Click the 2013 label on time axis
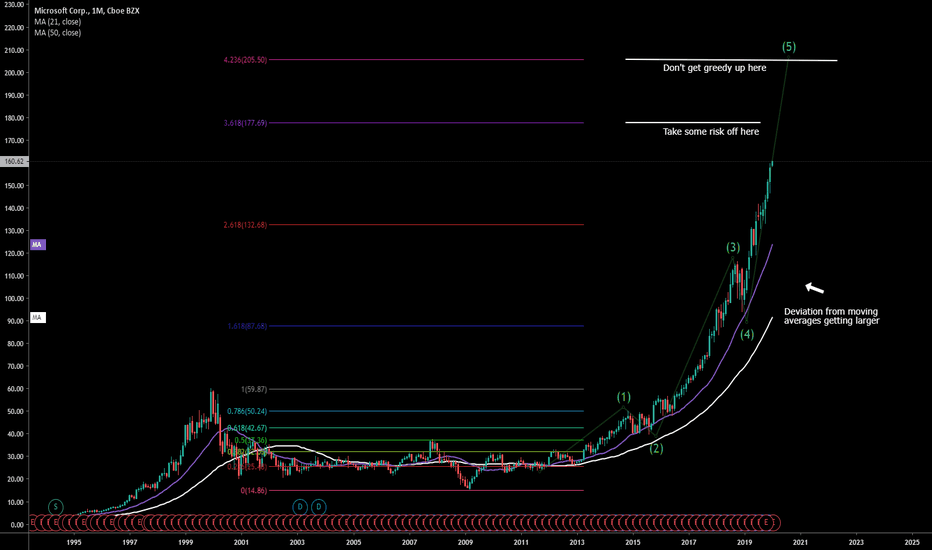Image resolution: width=932 pixels, height=550 pixels. [x=577, y=542]
